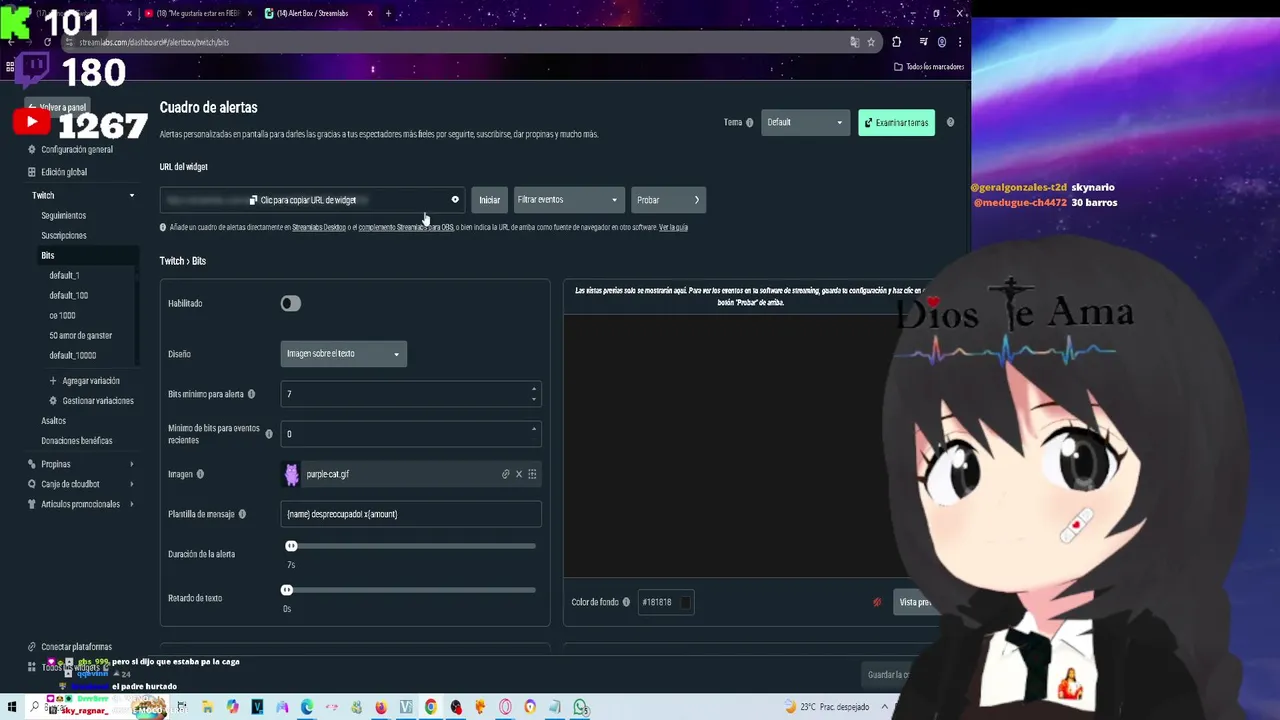
Task: Click the Iniciar button
Action: click(489, 200)
